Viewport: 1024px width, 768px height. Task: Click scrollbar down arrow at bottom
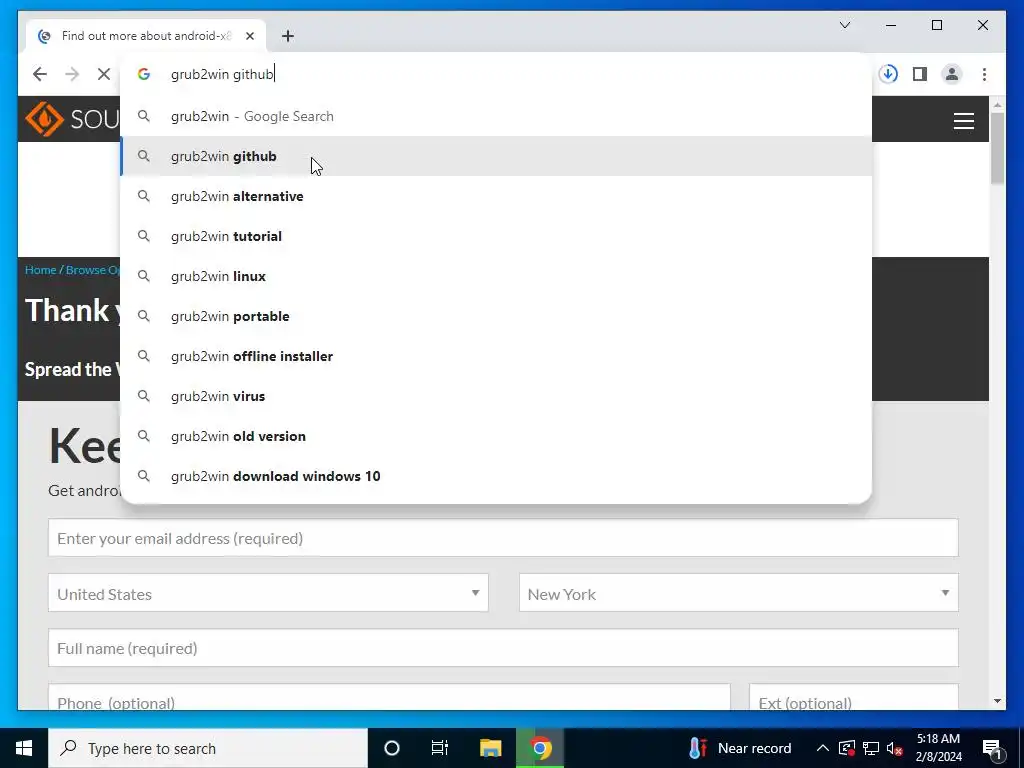point(997,701)
